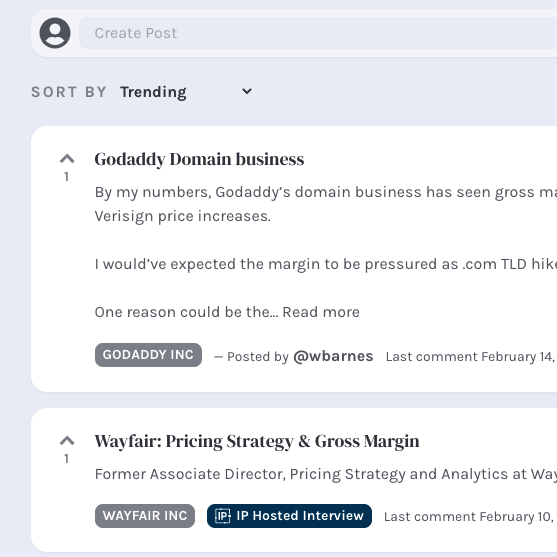Open the Wayfair: Pricing Strategy & Gross Margin post

(257, 441)
